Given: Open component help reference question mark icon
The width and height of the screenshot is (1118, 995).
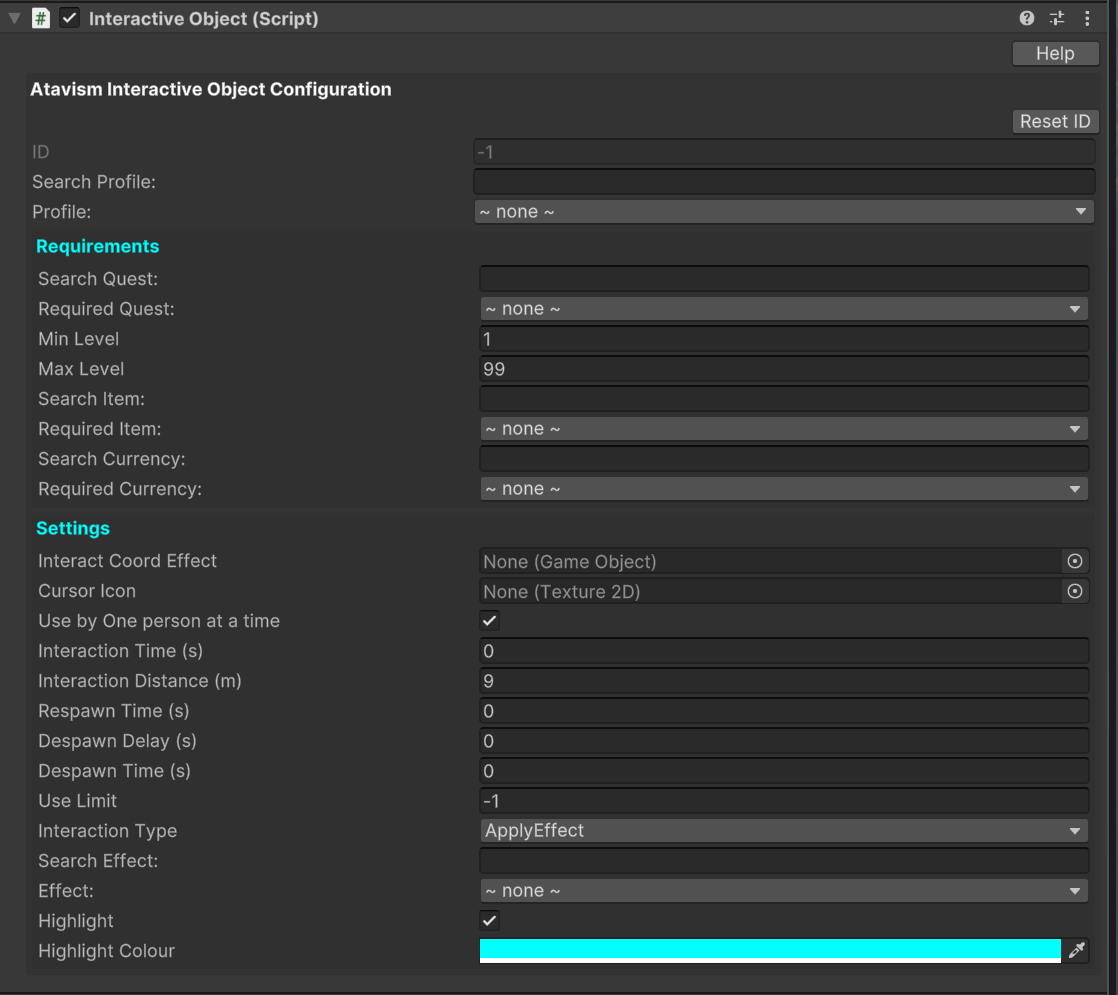Looking at the screenshot, I should pos(1027,18).
